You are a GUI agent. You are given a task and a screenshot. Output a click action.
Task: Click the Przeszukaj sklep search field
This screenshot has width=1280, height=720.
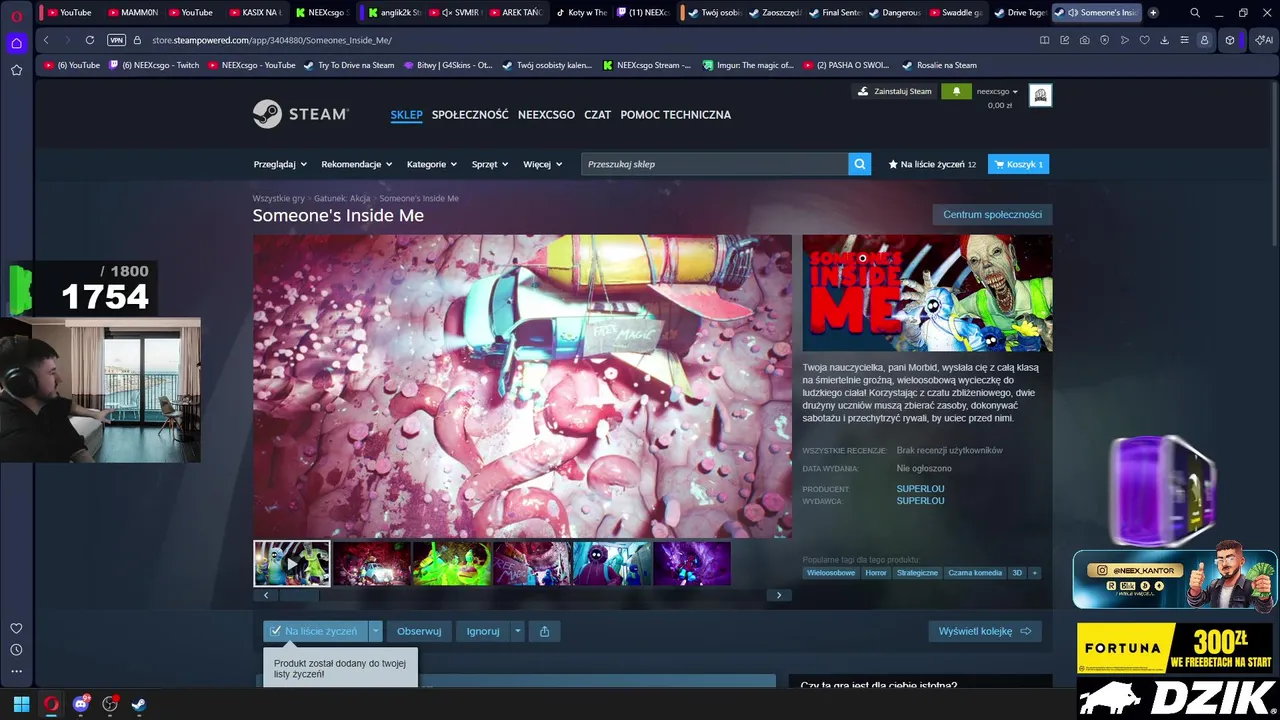point(714,164)
